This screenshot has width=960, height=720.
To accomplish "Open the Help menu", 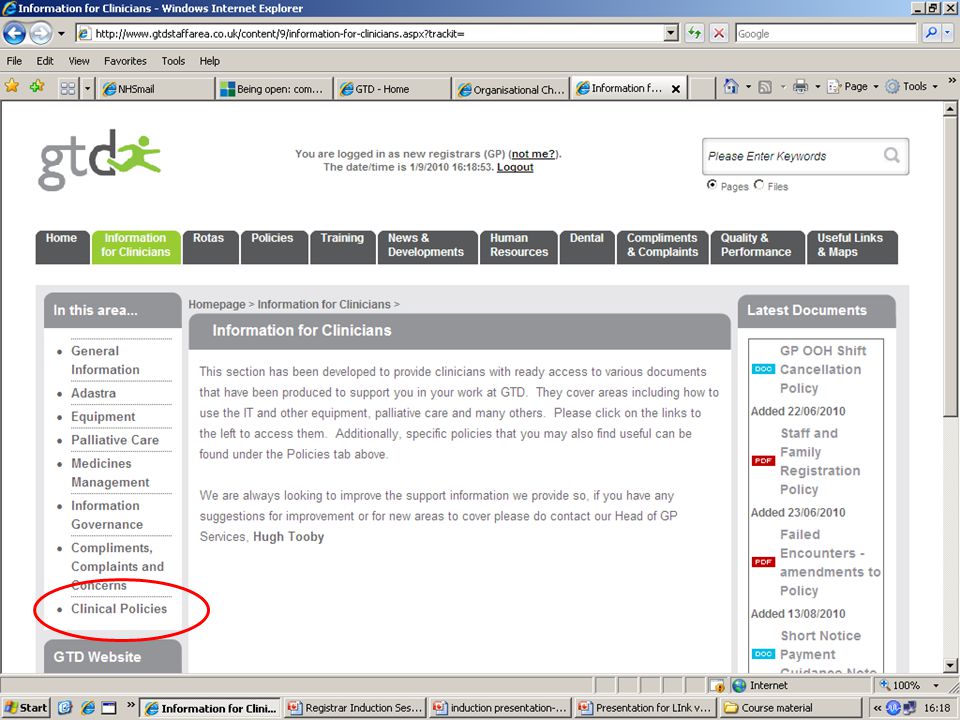I will (209, 61).
